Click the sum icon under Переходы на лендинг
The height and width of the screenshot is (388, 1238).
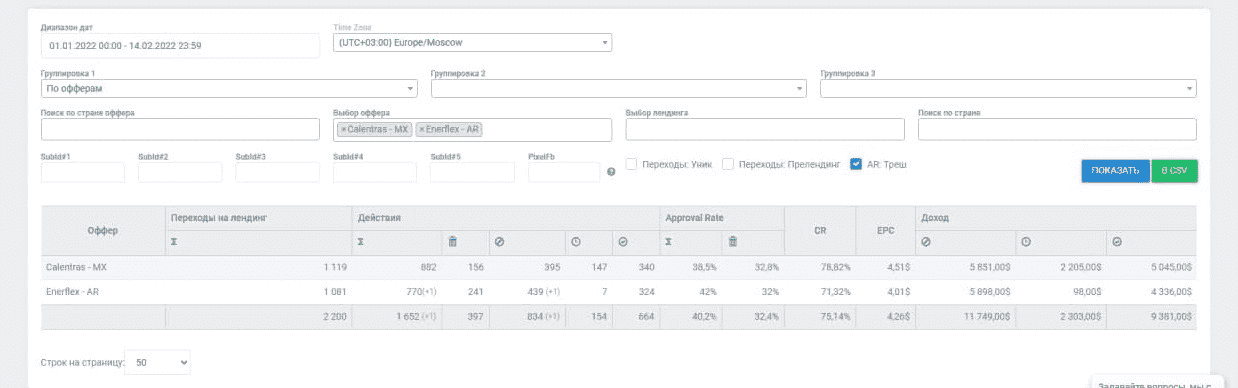(x=174, y=242)
